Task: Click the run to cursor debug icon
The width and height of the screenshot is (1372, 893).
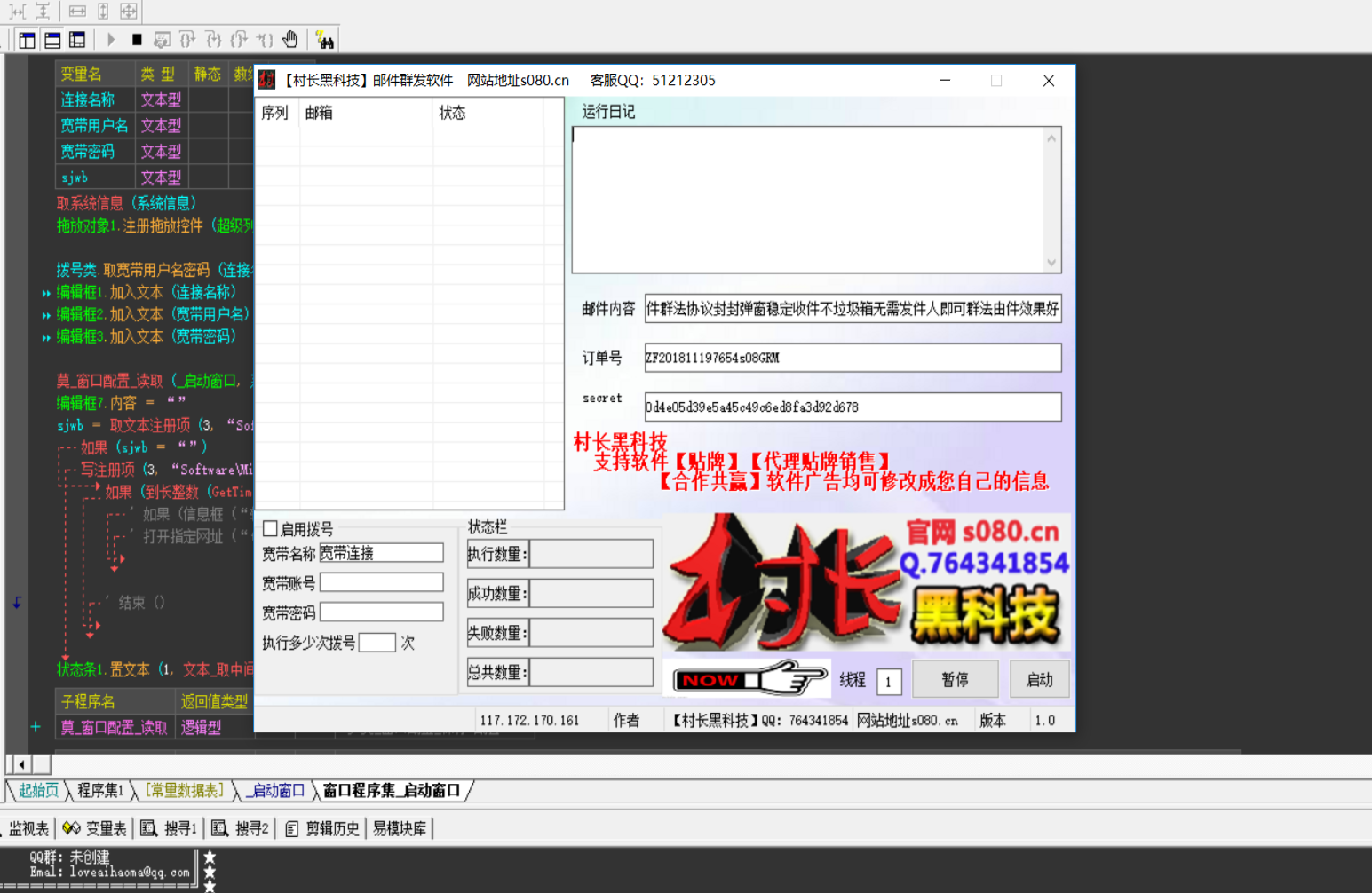Action: pyautogui.click(x=265, y=40)
